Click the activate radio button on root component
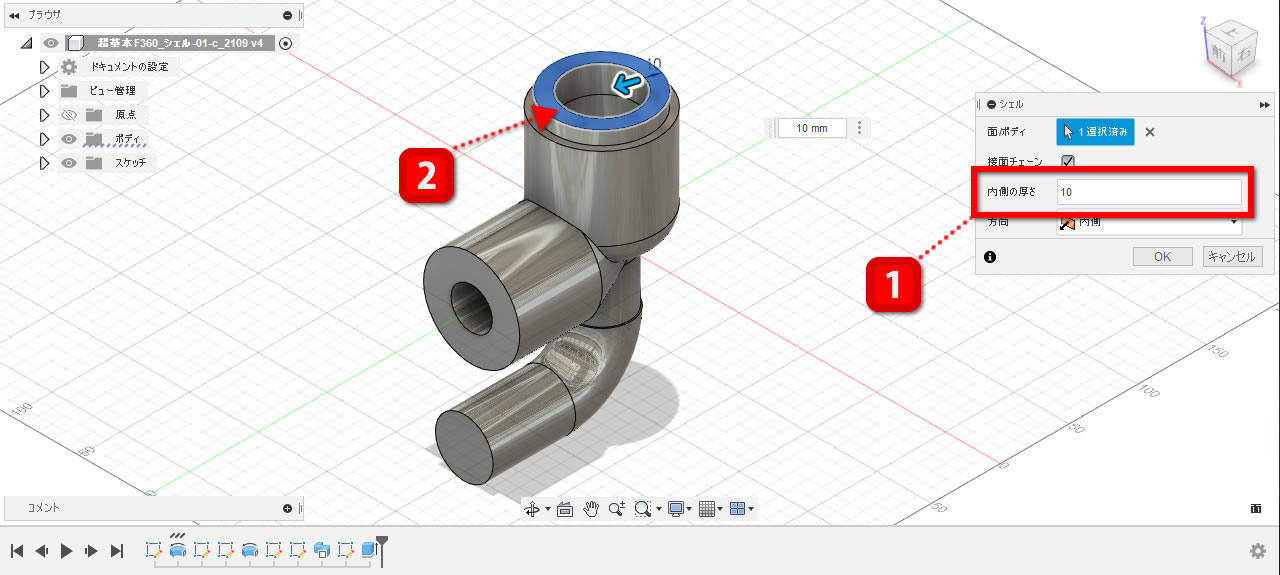Image resolution: width=1280 pixels, height=575 pixels. tap(287, 43)
